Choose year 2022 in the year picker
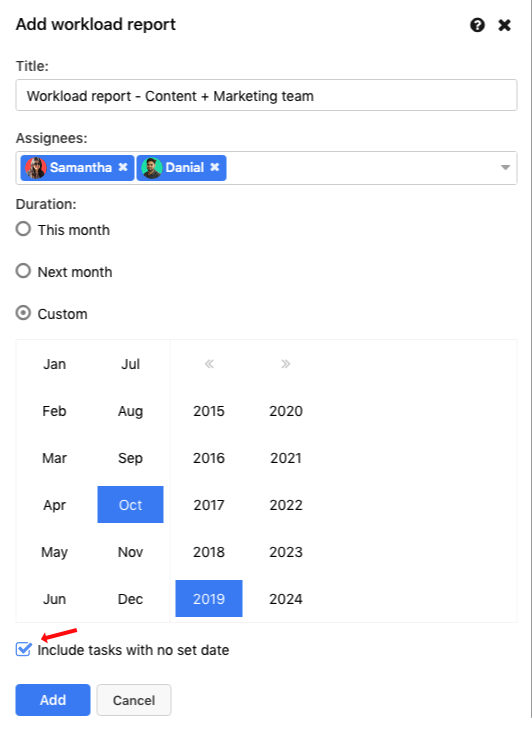 tap(286, 505)
